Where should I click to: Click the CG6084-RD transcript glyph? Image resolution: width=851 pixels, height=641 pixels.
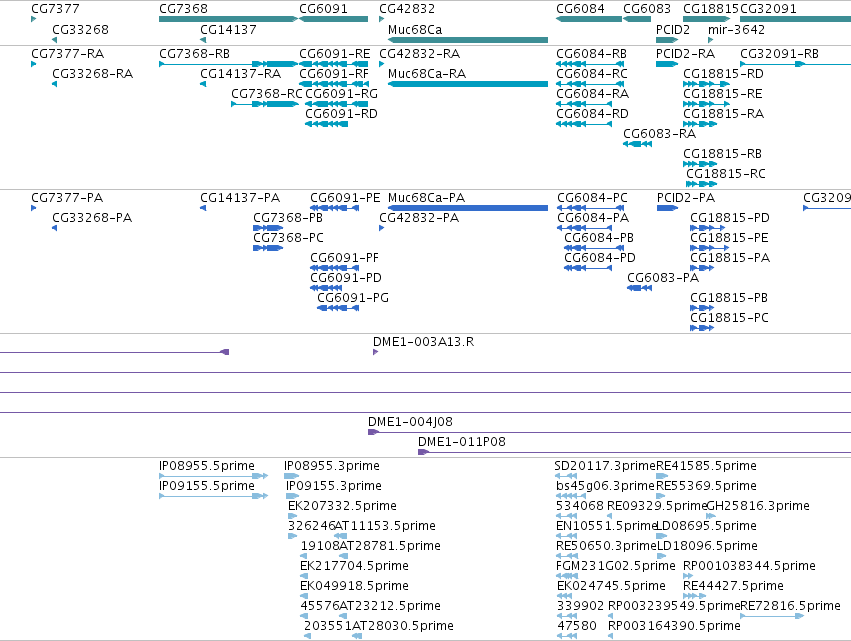[x=584, y=124]
